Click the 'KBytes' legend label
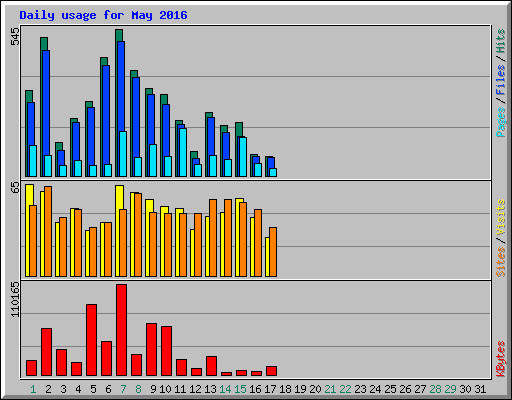Viewport: 512px width, 400px height. click(x=501, y=359)
